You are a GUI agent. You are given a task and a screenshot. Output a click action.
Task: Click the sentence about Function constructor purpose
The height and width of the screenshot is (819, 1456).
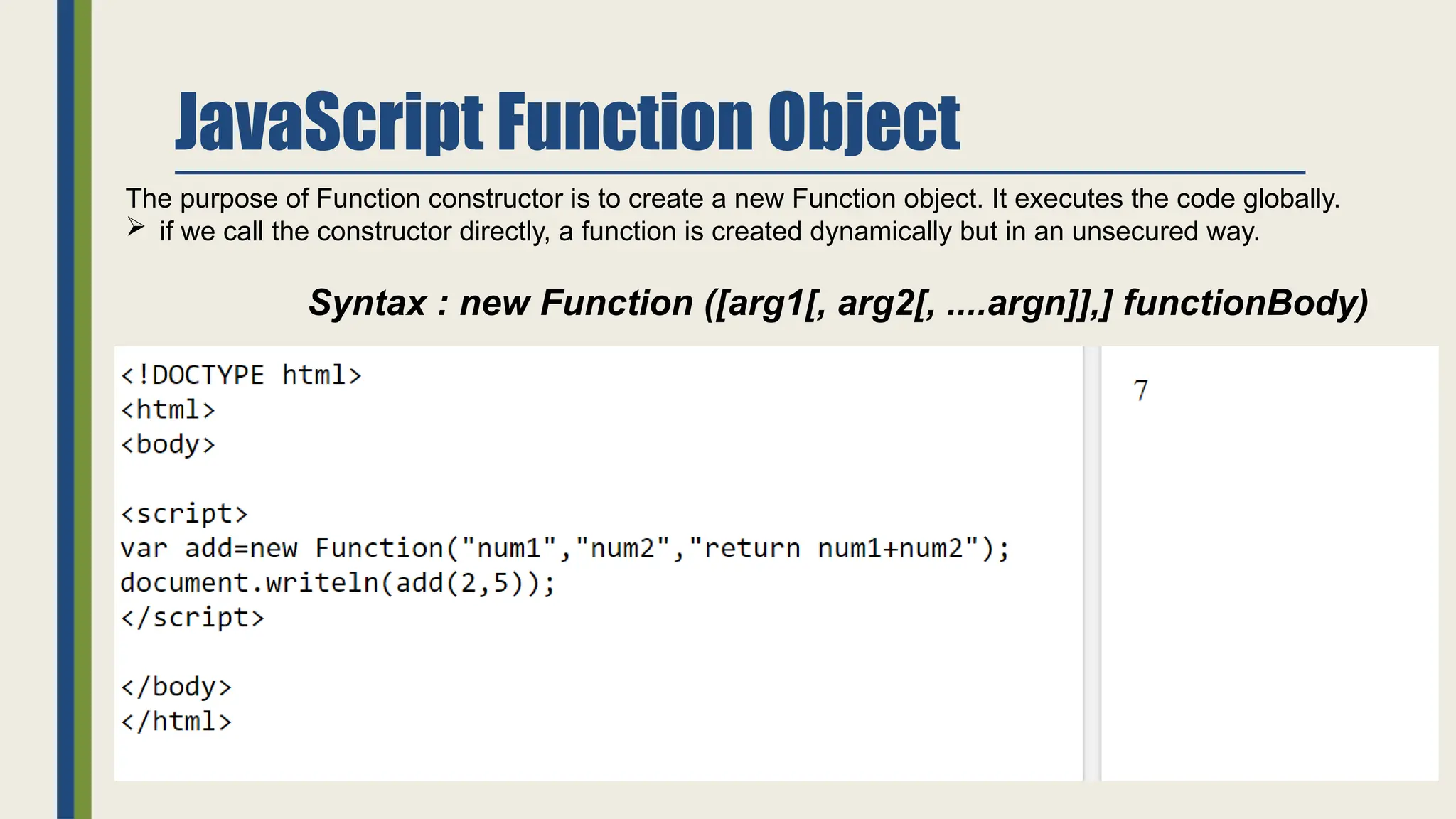pos(732,198)
